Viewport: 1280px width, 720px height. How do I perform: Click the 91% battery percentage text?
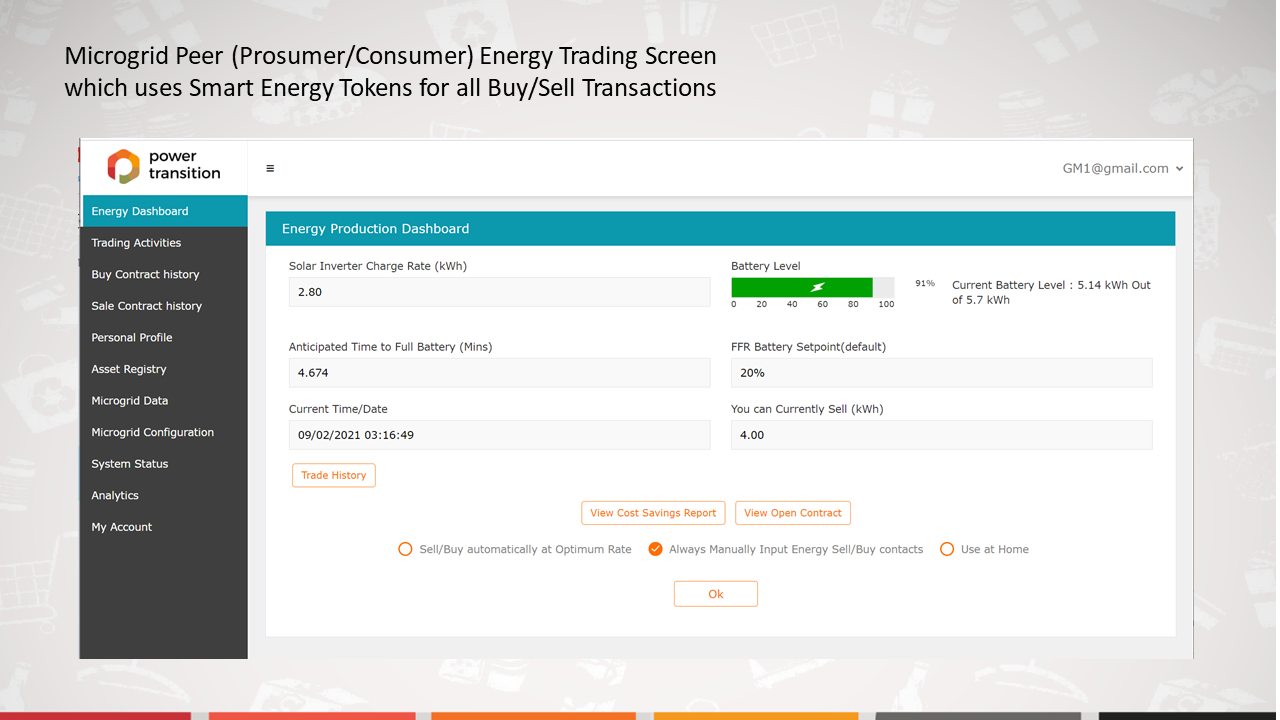click(x=925, y=284)
